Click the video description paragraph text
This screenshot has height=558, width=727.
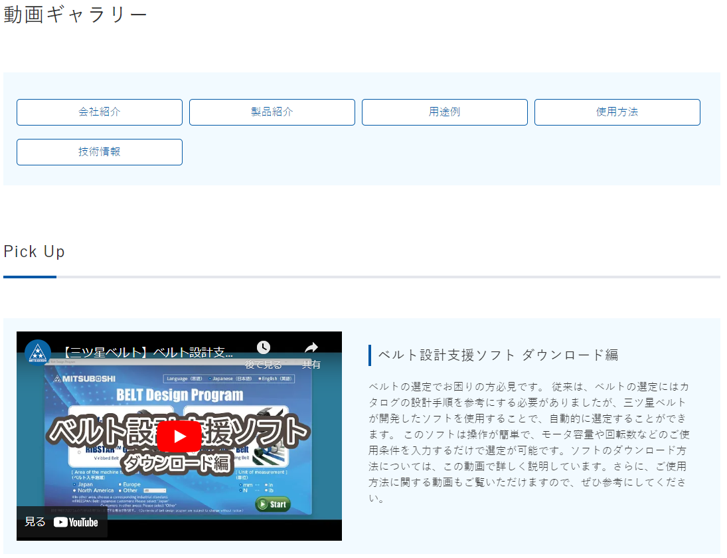(x=529, y=443)
